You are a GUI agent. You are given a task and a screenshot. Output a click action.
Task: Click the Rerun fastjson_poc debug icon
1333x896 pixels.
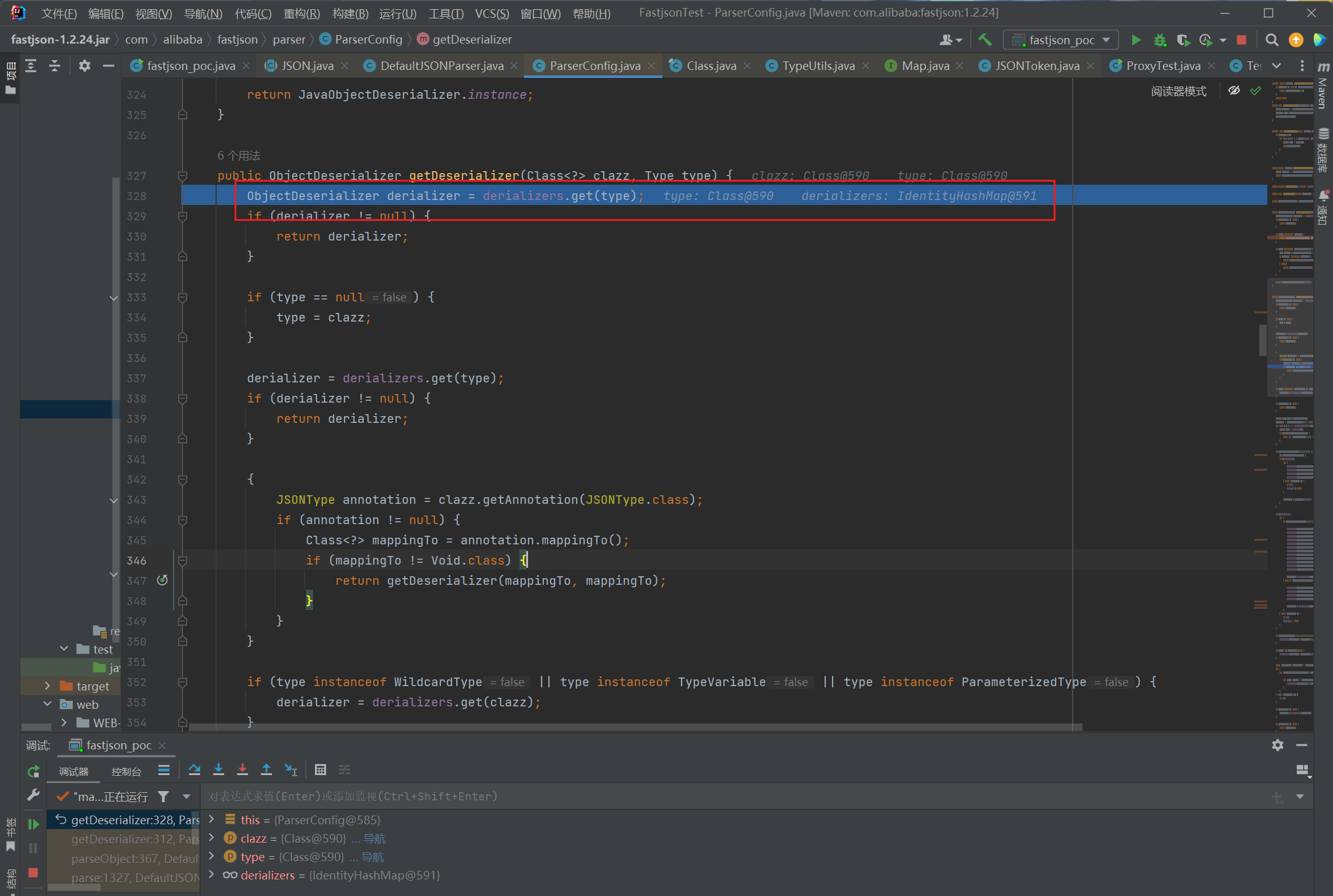pyautogui.click(x=34, y=771)
